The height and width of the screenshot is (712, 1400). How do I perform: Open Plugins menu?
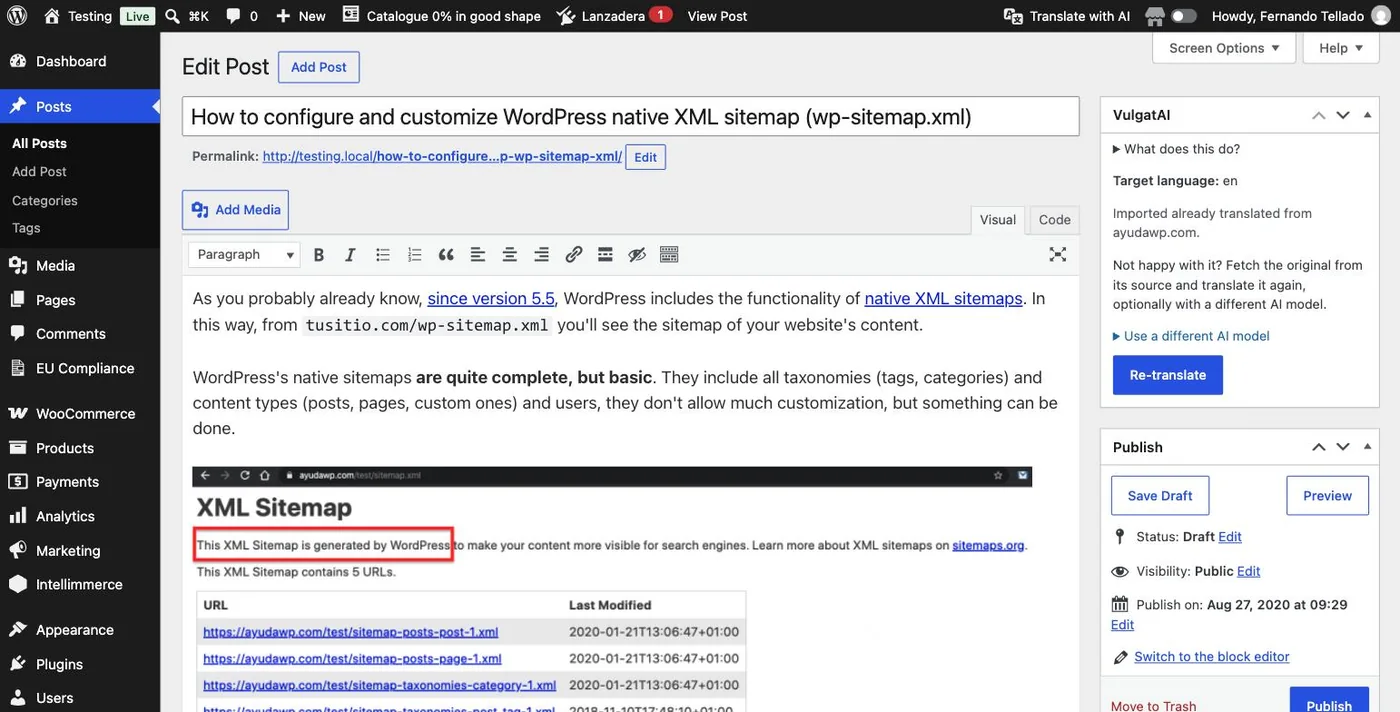80,664
